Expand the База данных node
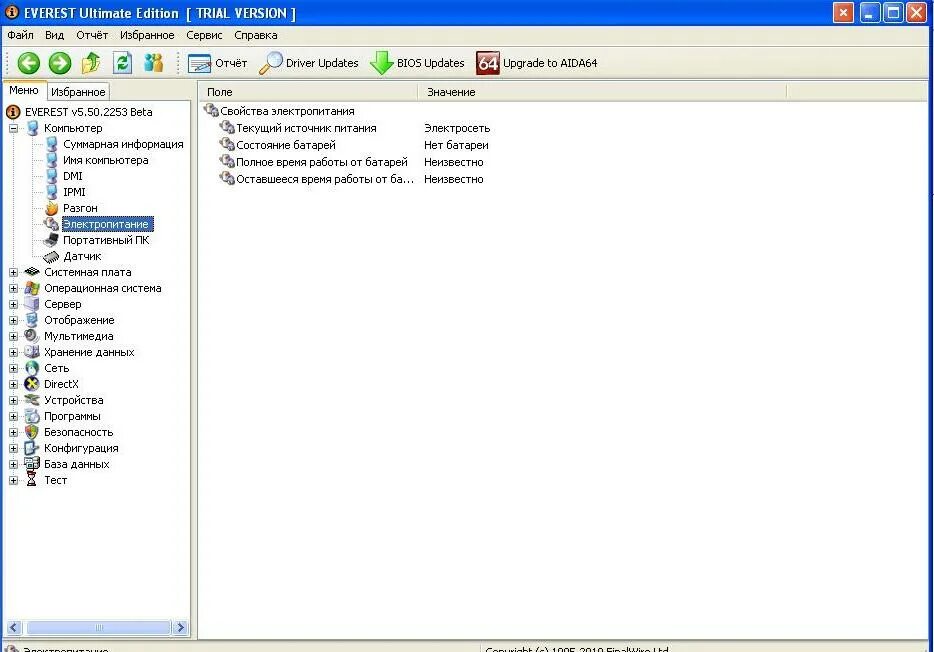The width and height of the screenshot is (934, 652). coord(13,464)
